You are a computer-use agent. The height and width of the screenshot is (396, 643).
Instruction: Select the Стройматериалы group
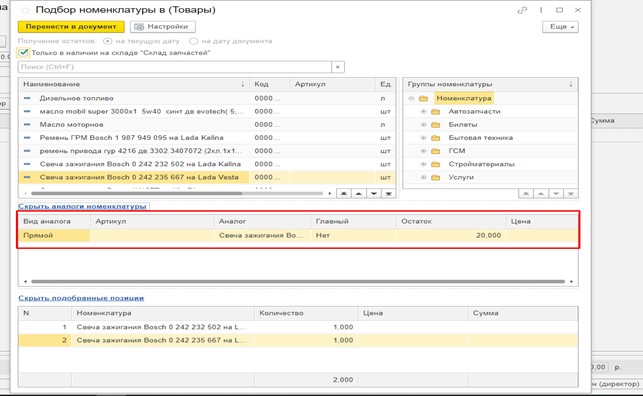point(481,164)
